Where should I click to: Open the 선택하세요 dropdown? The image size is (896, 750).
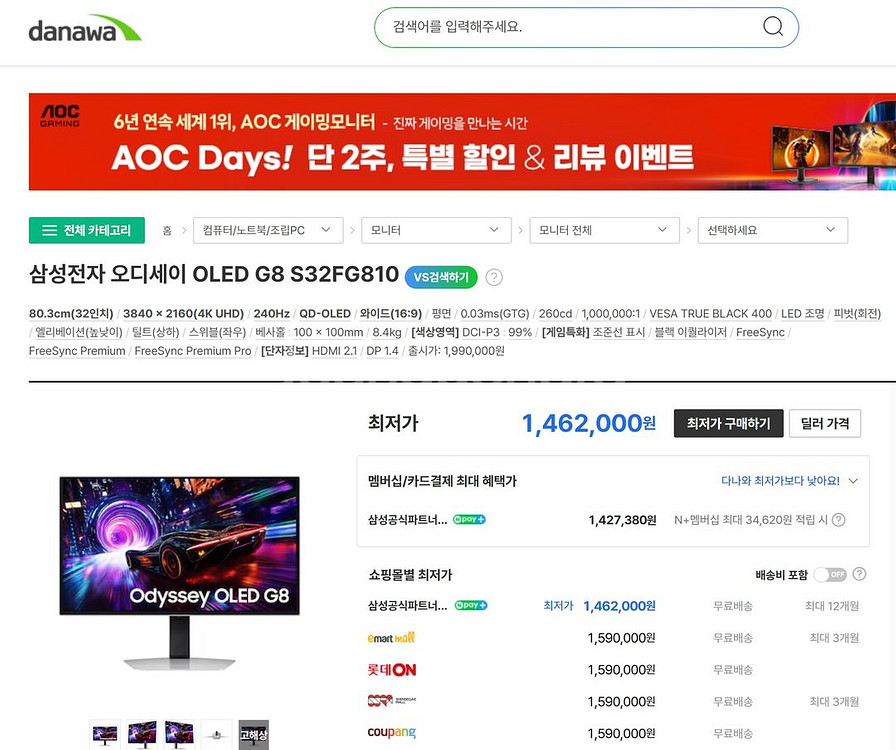click(x=773, y=230)
